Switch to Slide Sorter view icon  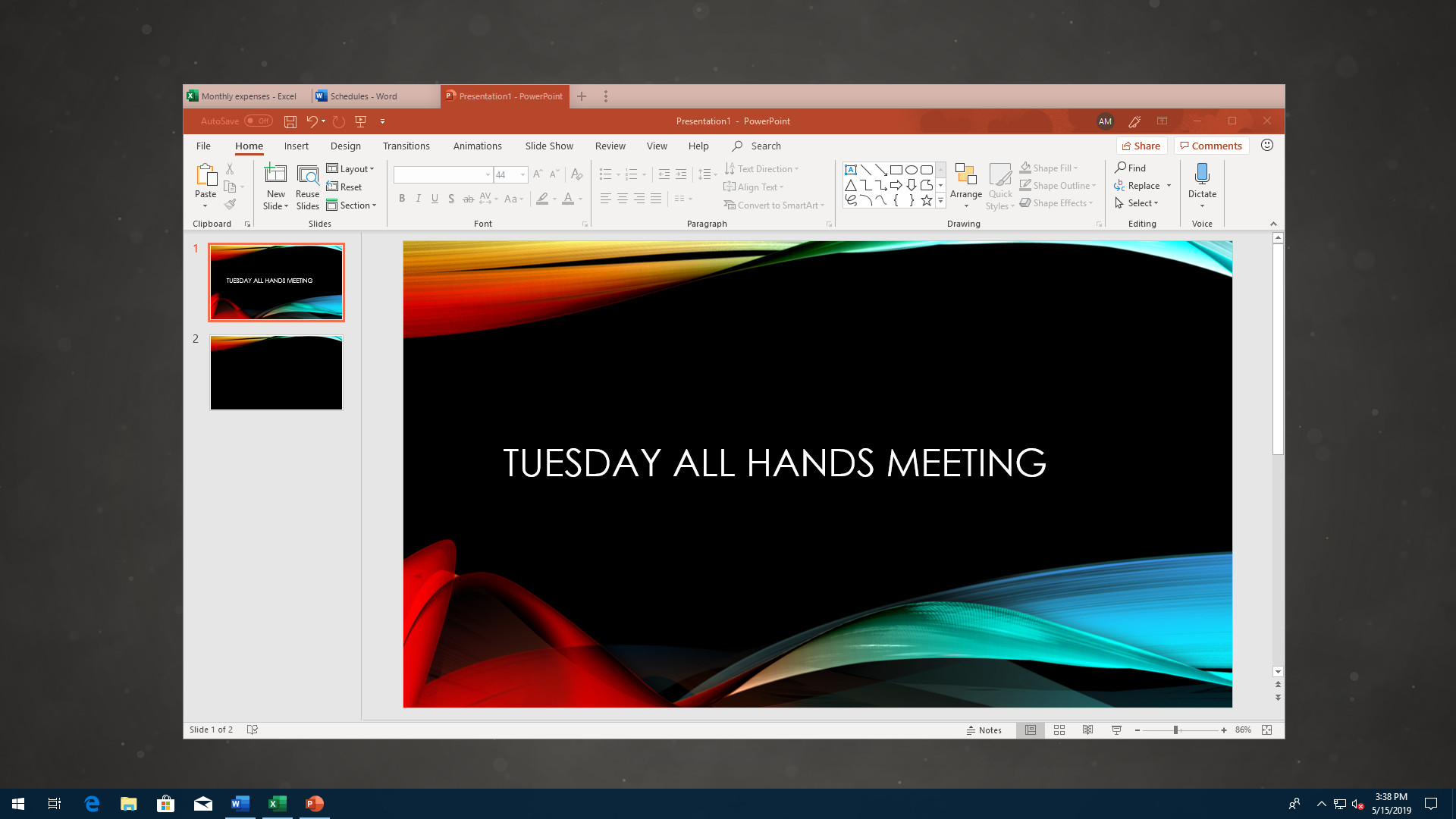pos(1059,730)
